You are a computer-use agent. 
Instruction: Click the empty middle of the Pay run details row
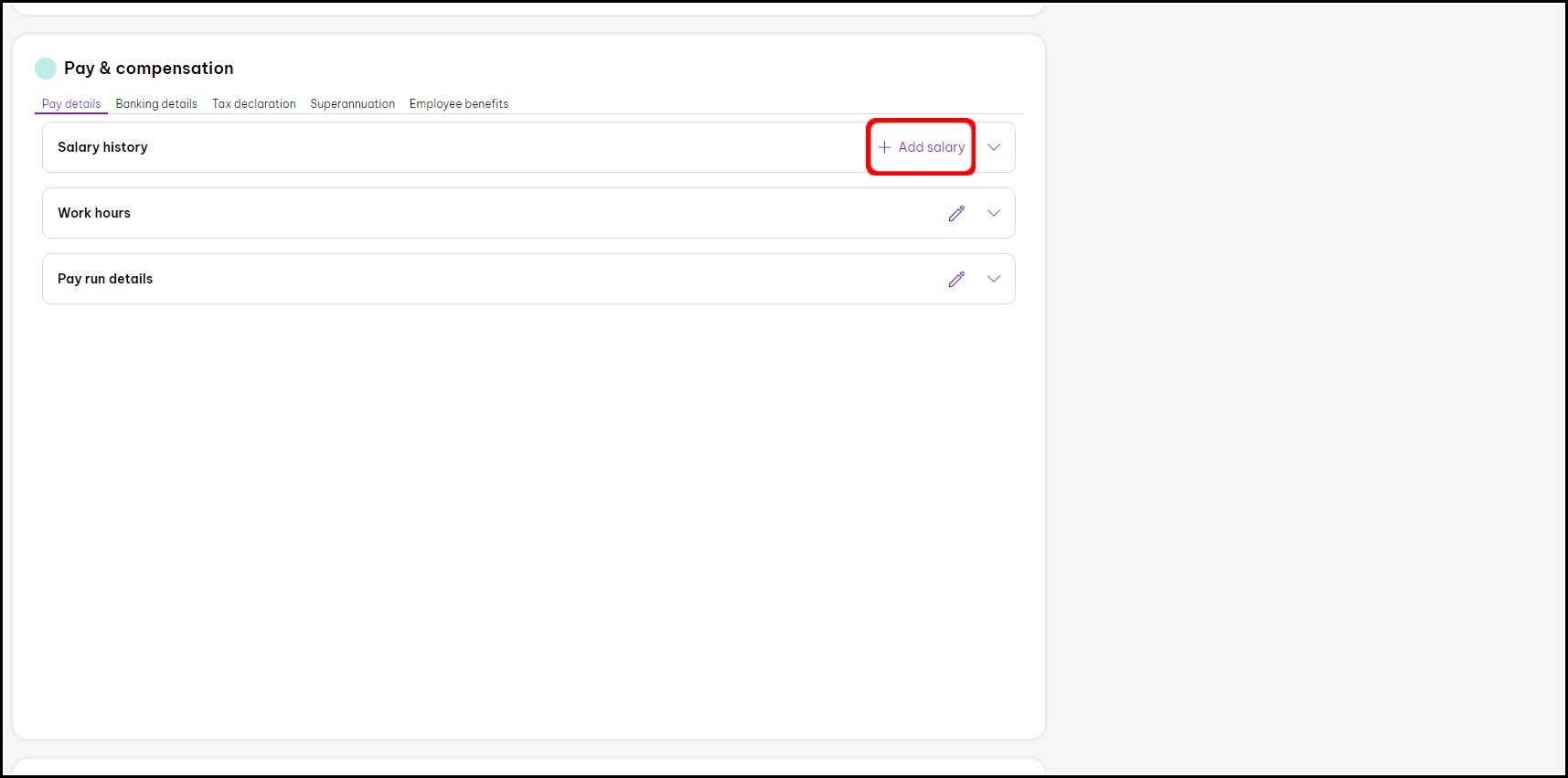[x=503, y=279]
